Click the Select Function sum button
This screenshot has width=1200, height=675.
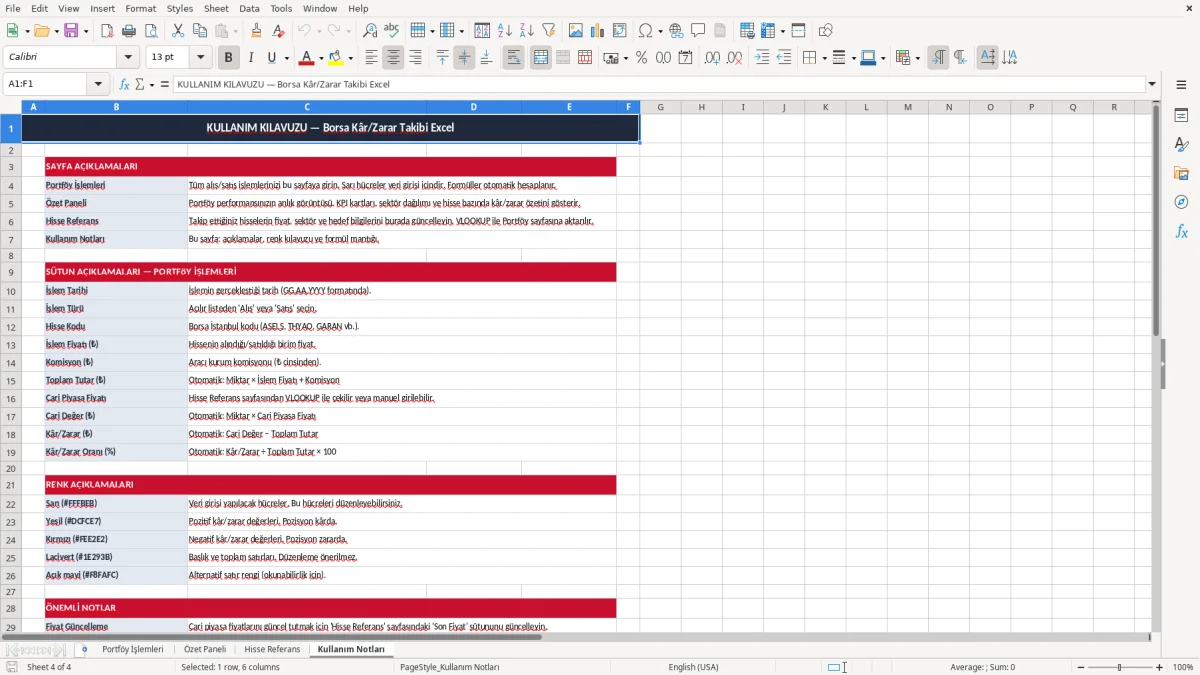click(x=140, y=84)
